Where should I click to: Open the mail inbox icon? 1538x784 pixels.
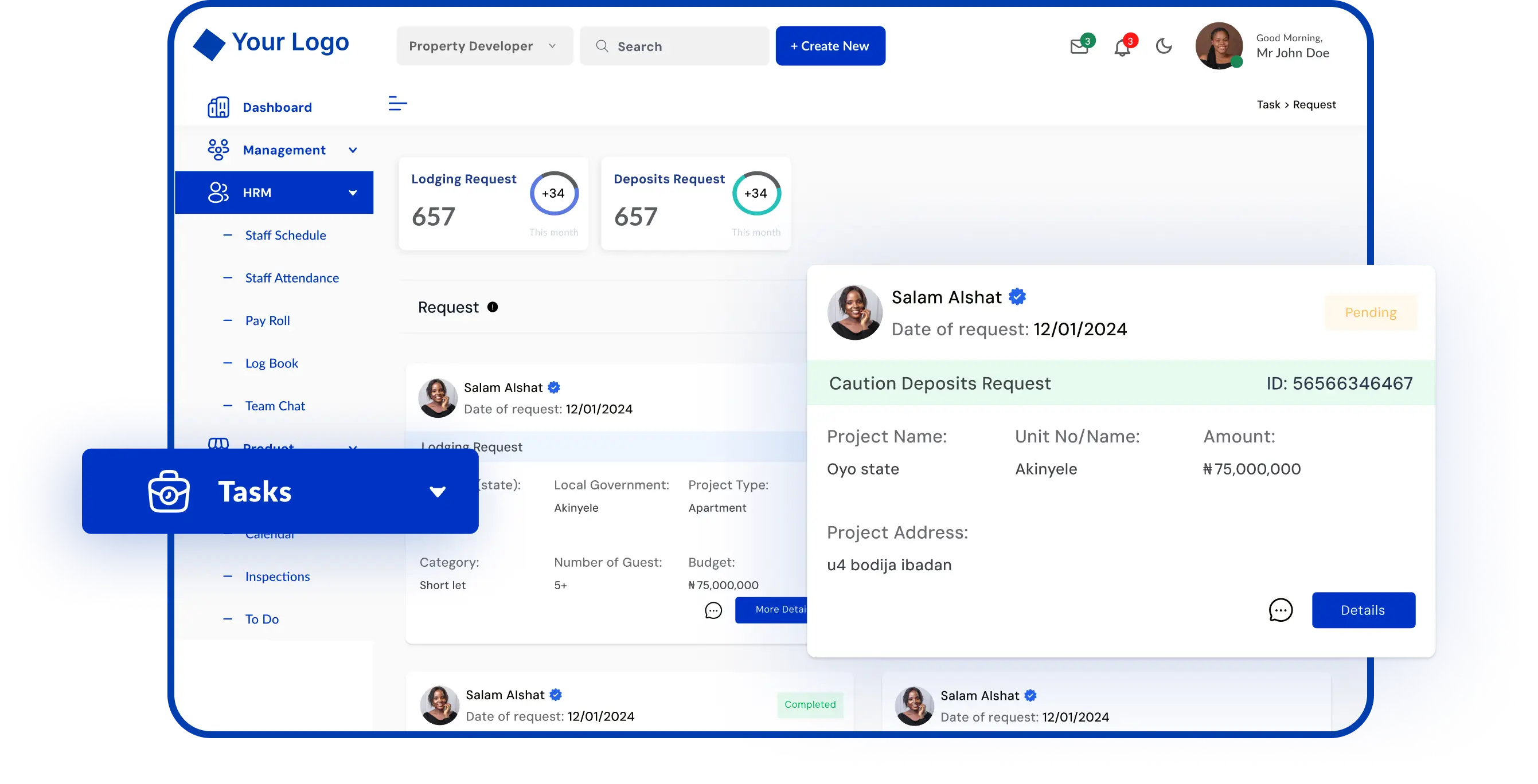1079,46
